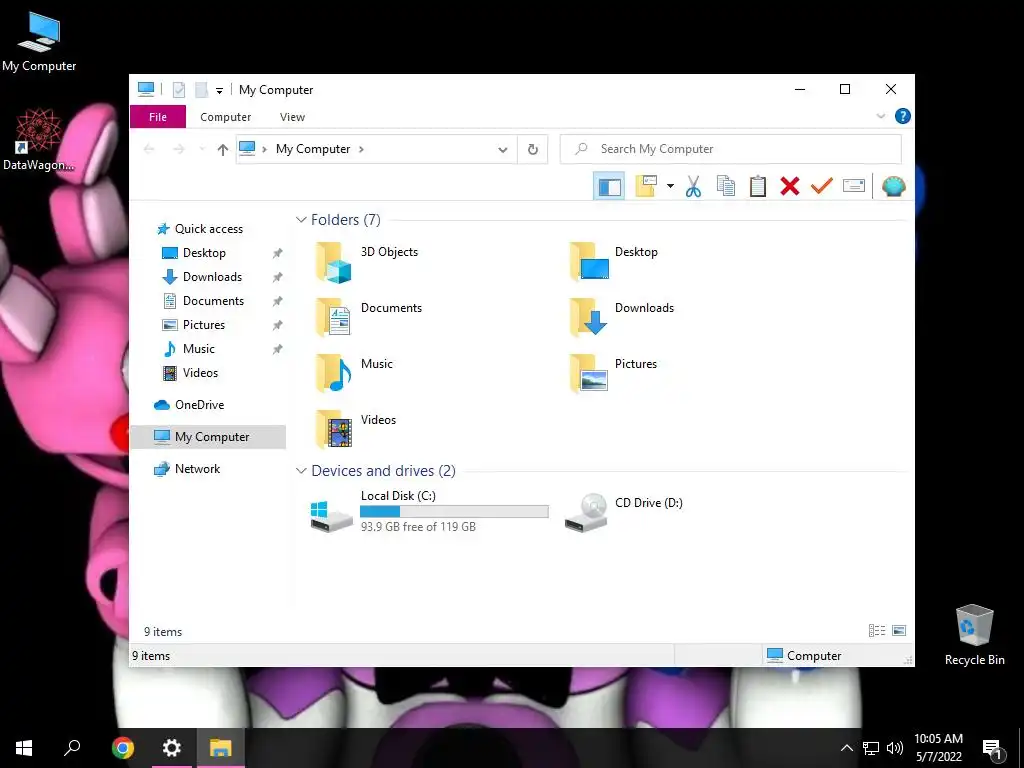Screen dimensions: 1024x768
Task: Click the folder options toolbar icon
Action: [646, 186]
